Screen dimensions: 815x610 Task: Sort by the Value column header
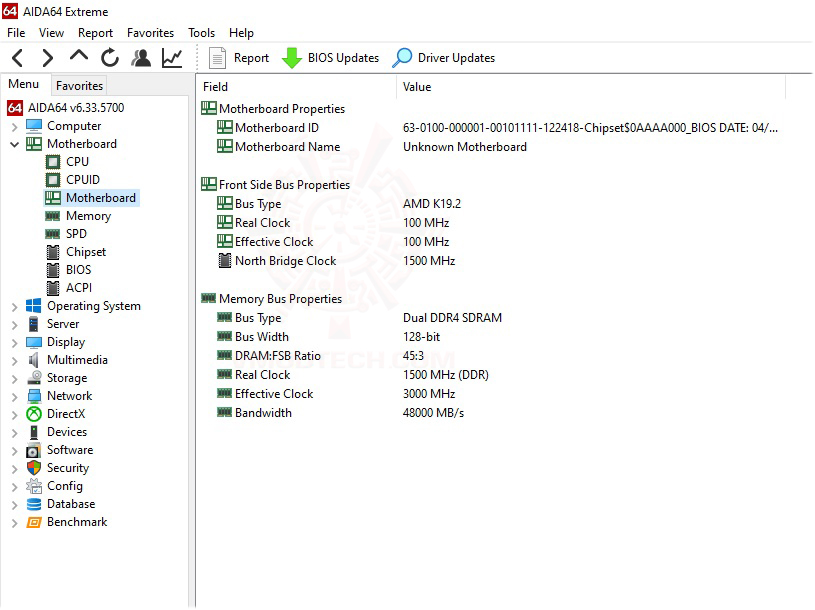coord(591,87)
